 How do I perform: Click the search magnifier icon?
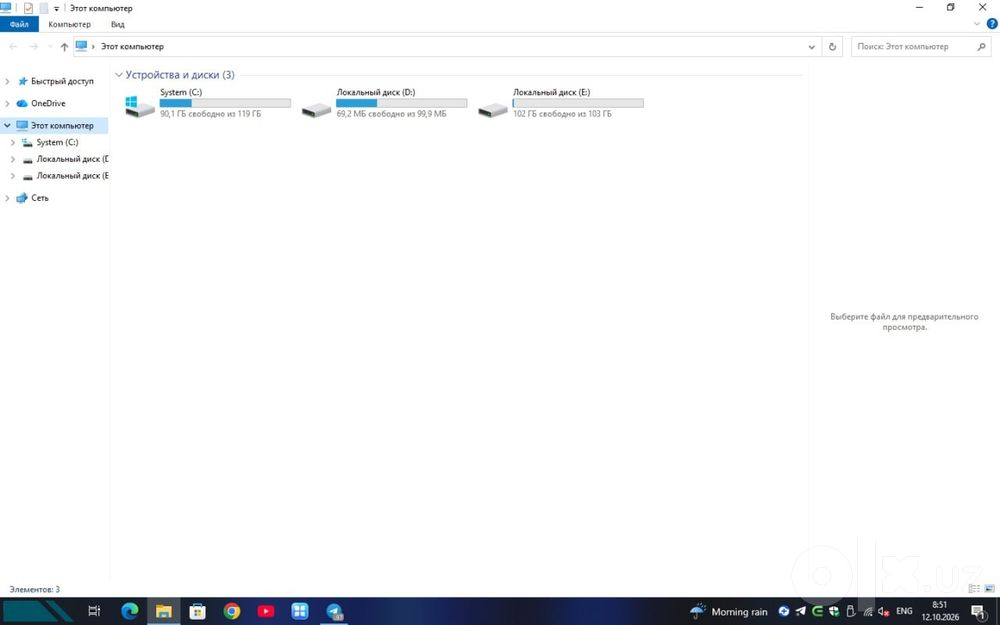coord(982,47)
